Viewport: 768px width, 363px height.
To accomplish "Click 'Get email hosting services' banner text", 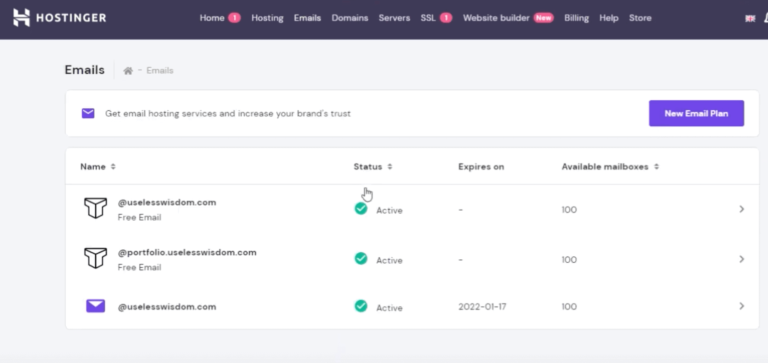I will pos(228,114).
